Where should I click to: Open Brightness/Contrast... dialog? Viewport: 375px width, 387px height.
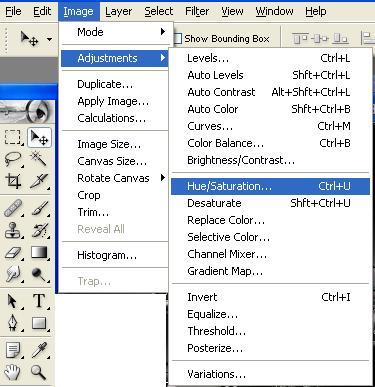[270, 160]
